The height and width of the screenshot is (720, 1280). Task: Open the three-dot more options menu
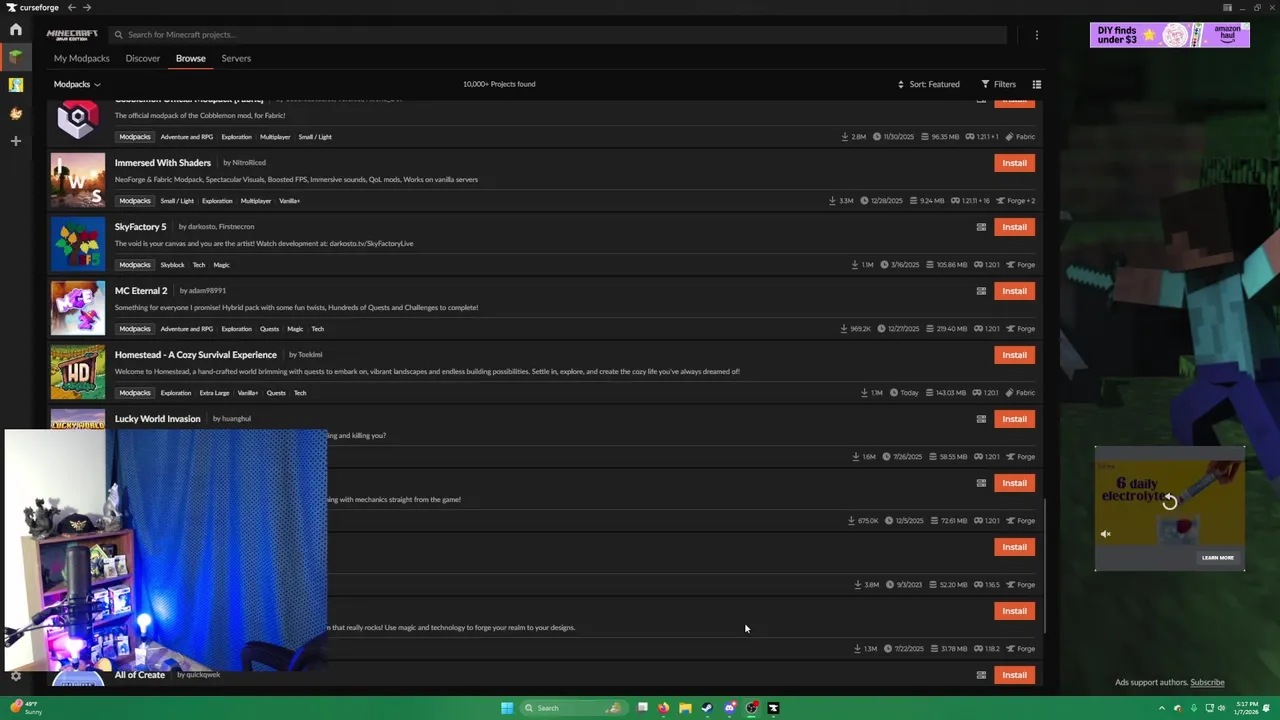(1037, 34)
